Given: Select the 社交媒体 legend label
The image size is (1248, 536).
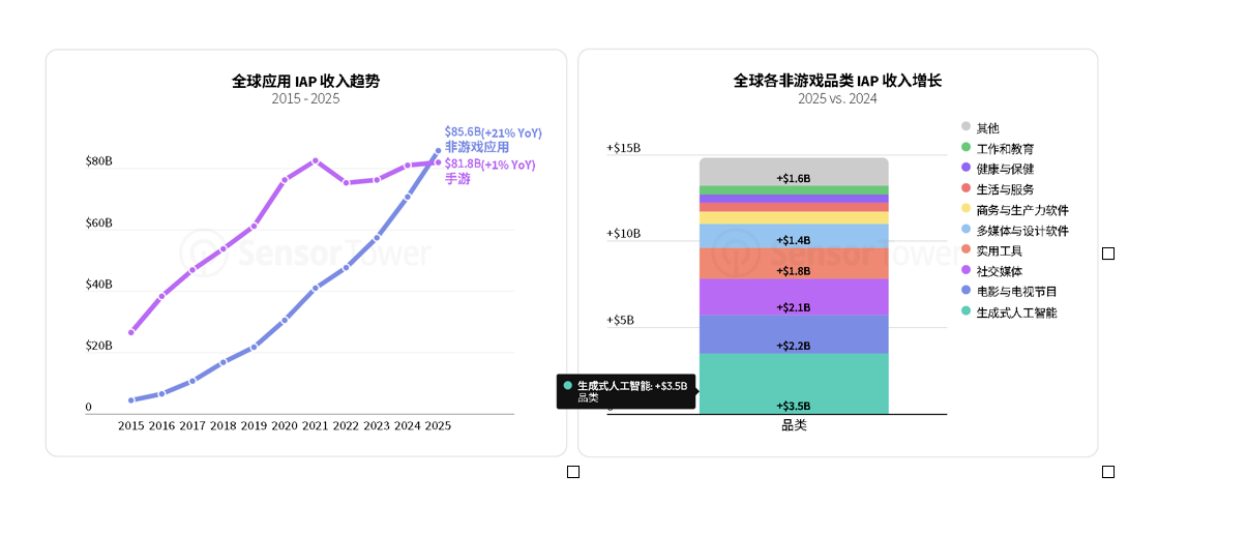Looking at the screenshot, I should [999, 271].
